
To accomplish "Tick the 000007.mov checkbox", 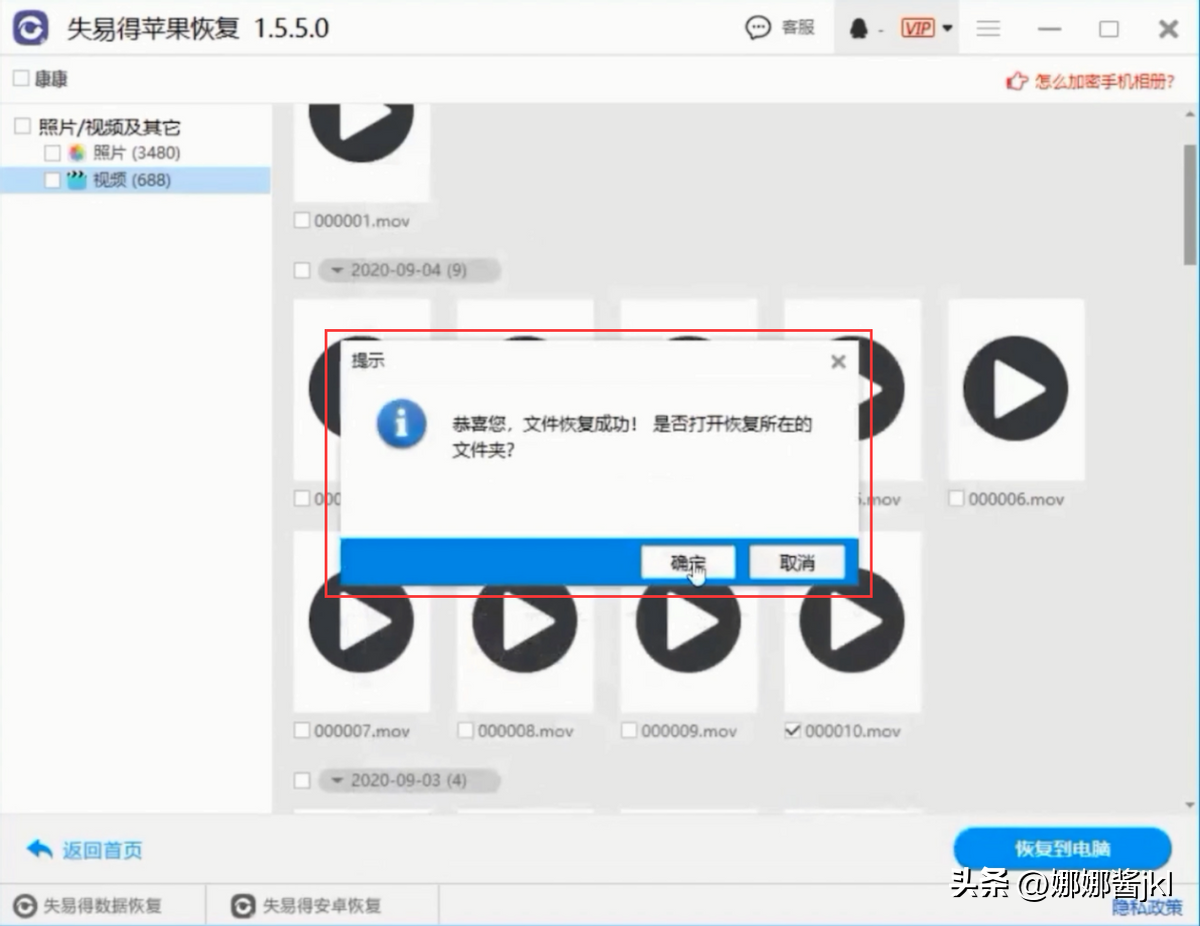I will 302,731.
